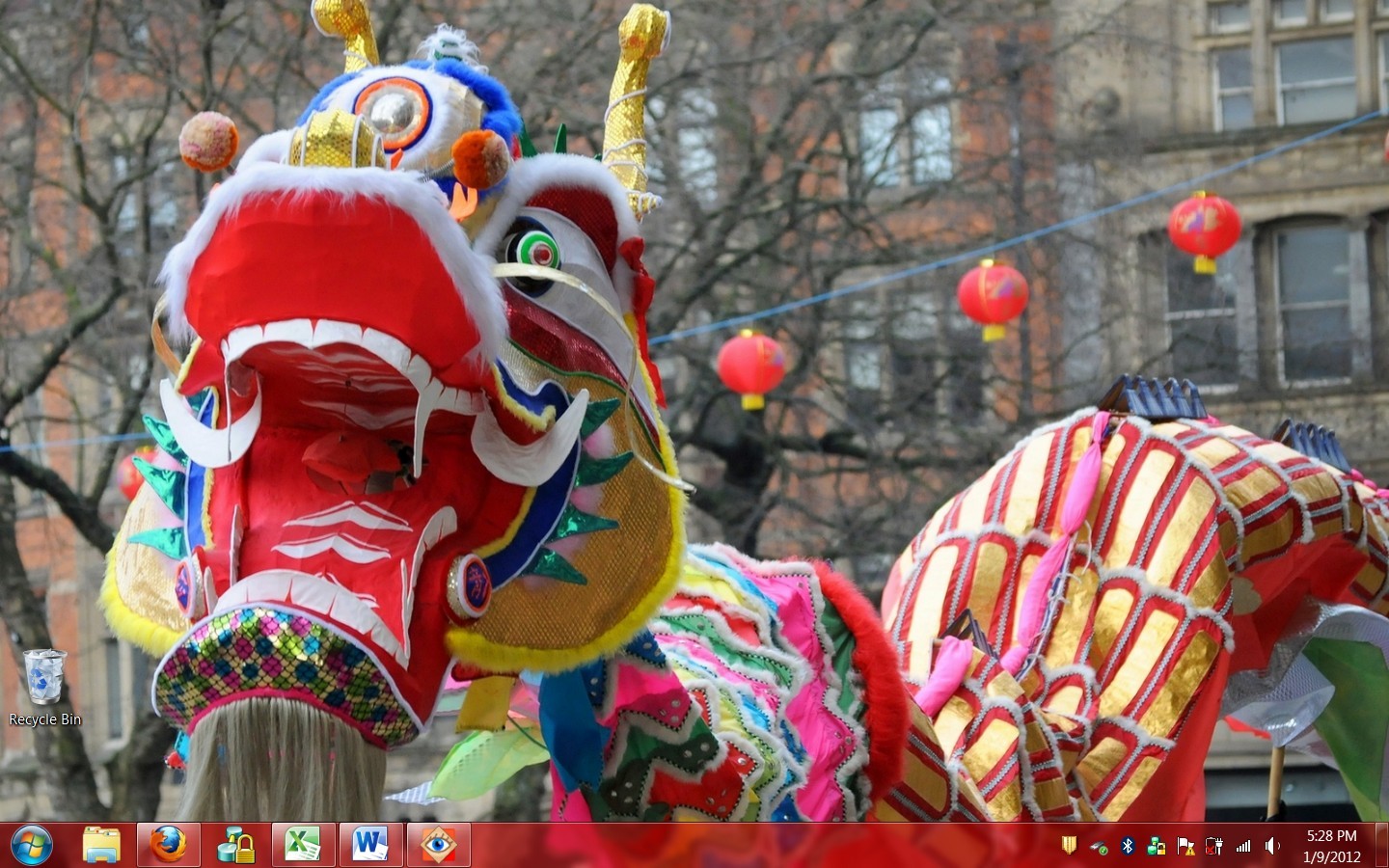
Task: Click the battery power tray icon
Action: pos(1214,847)
